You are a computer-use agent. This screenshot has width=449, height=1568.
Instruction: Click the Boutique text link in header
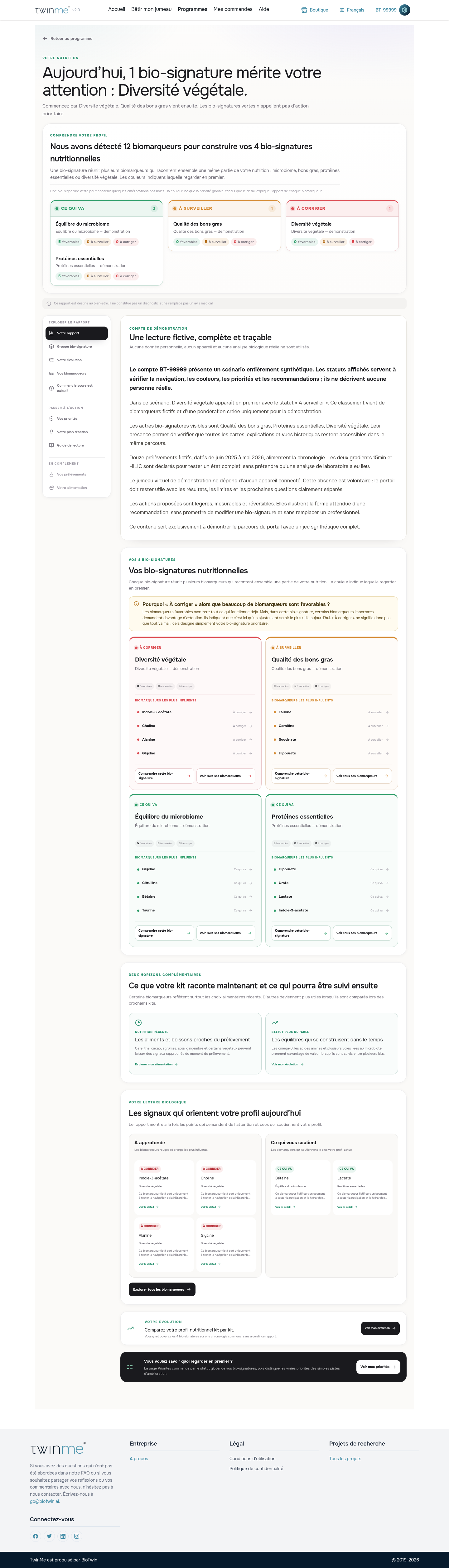pos(319,10)
